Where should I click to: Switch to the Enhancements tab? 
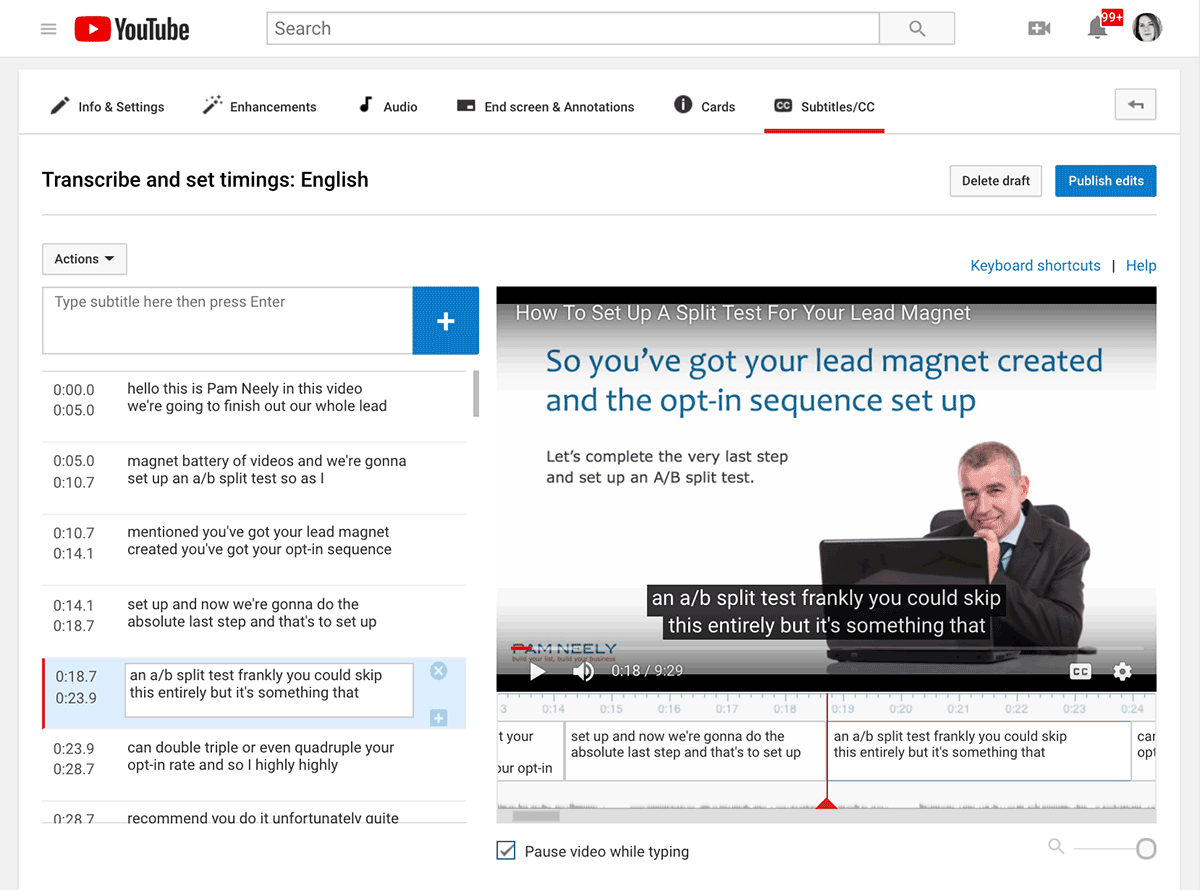click(259, 106)
